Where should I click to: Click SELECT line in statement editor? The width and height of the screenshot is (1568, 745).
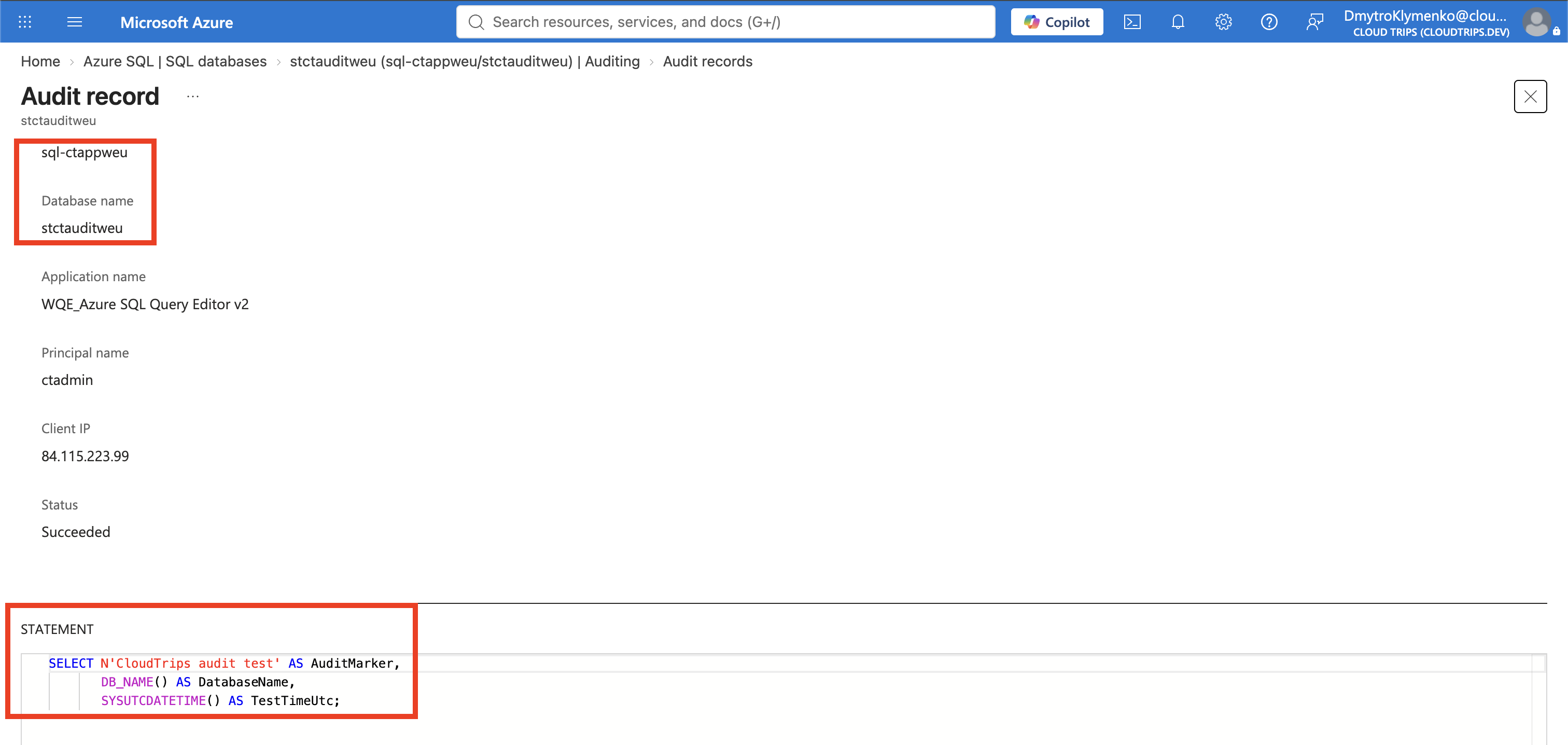tap(224, 664)
